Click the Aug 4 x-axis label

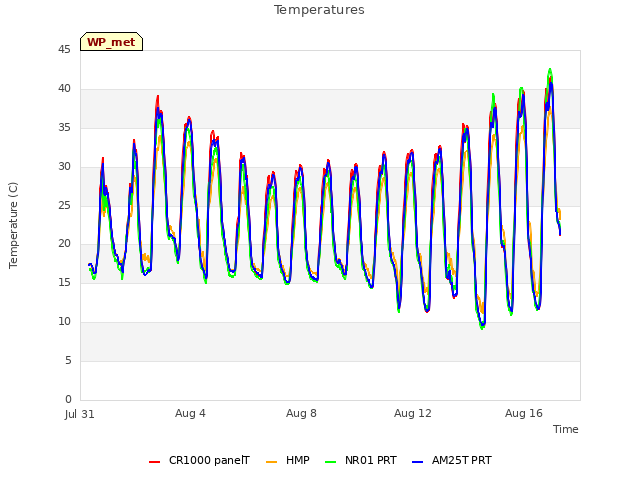point(190,413)
